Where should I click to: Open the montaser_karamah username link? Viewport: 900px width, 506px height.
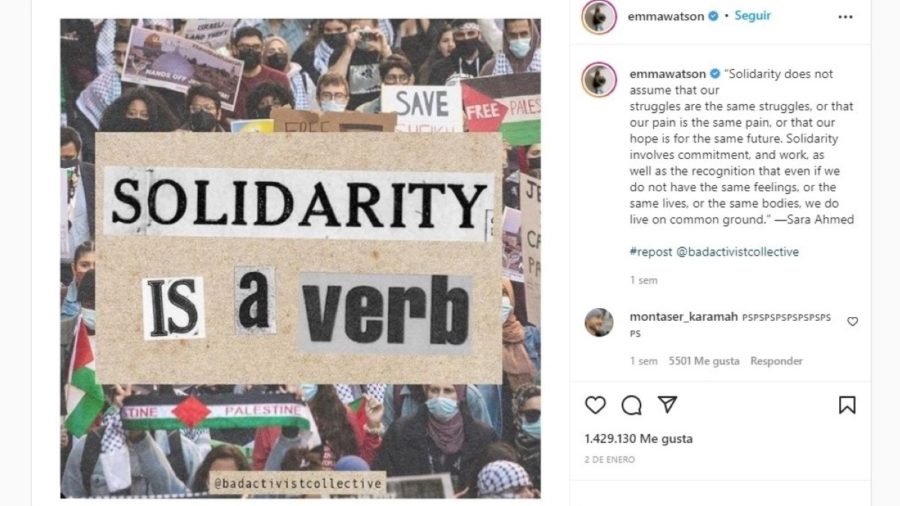tap(684, 317)
